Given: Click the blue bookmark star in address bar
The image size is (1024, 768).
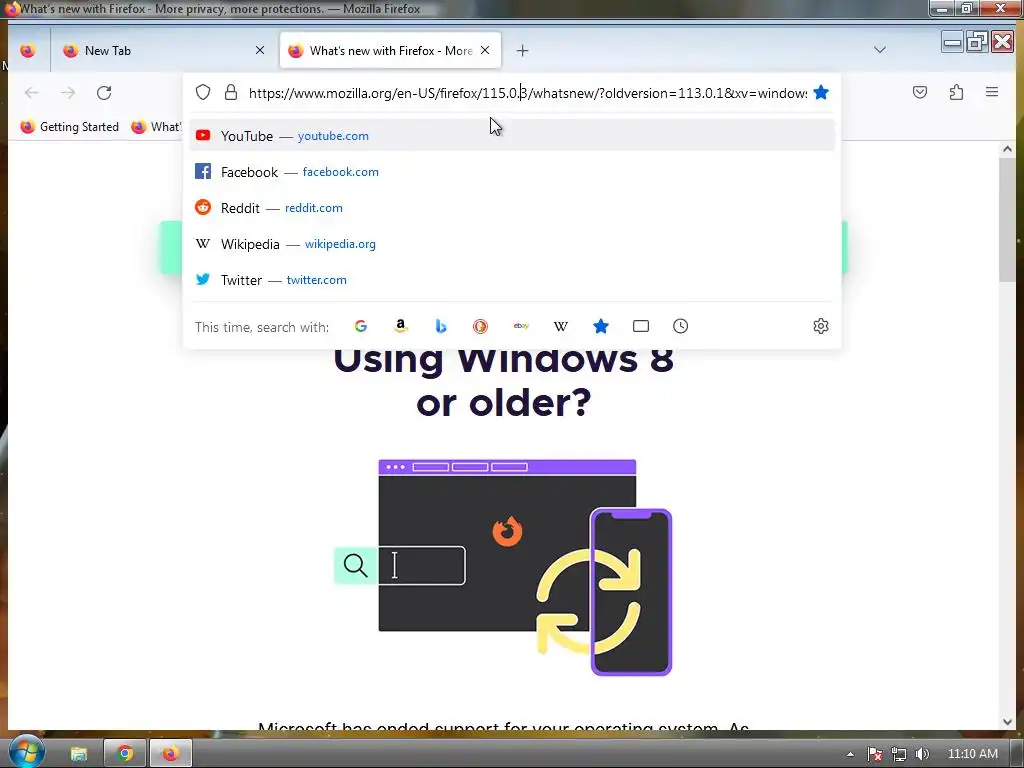Looking at the screenshot, I should click(821, 93).
